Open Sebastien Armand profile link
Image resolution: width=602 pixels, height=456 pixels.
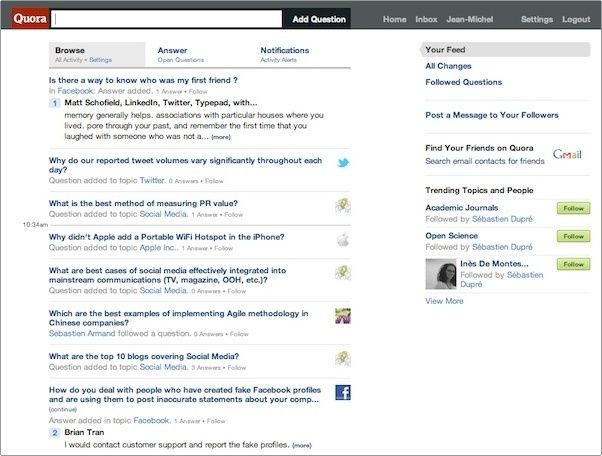pyautogui.click(x=82, y=334)
